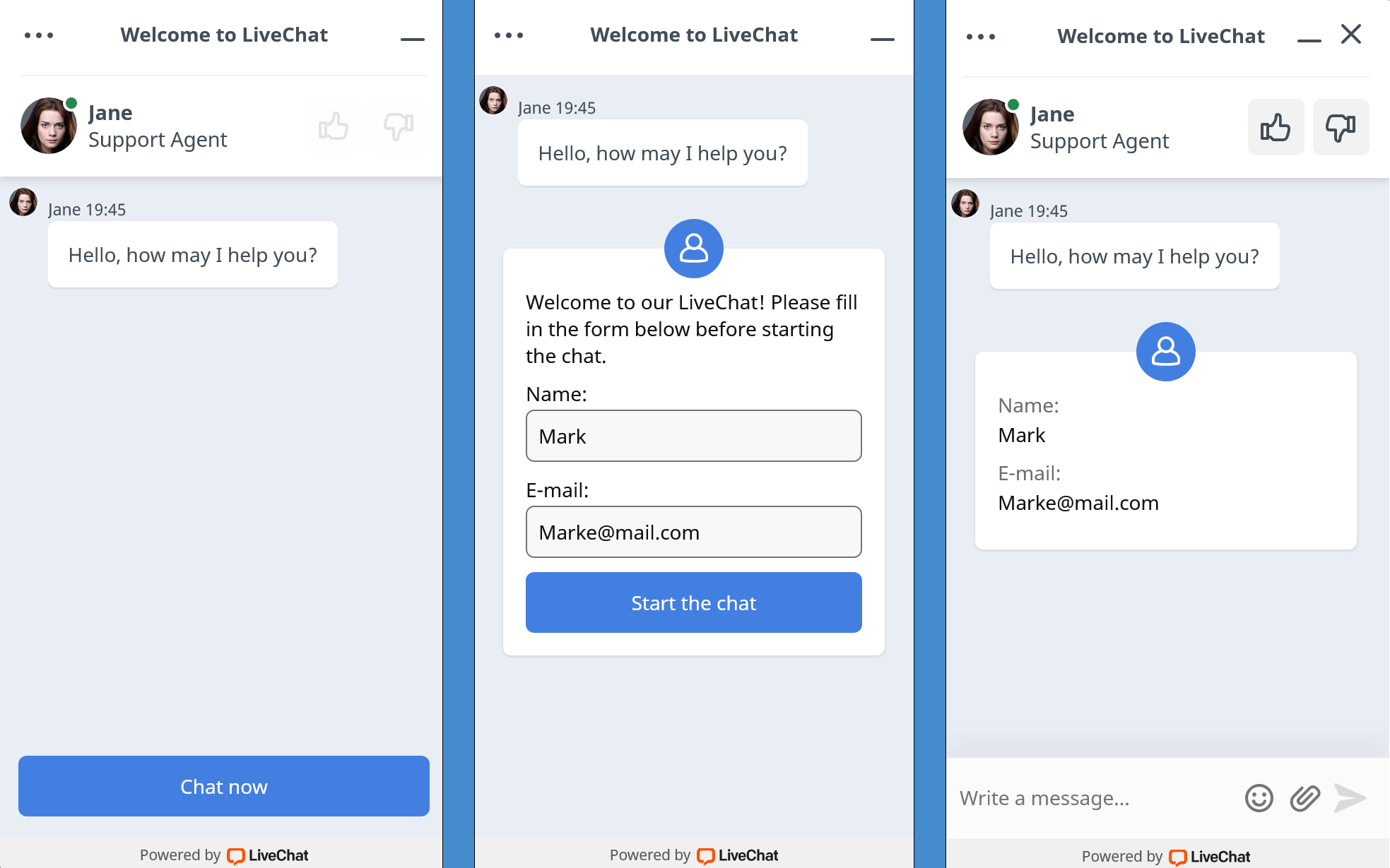
Task: Click the Send arrow button in message bar
Action: pos(1351,797)
